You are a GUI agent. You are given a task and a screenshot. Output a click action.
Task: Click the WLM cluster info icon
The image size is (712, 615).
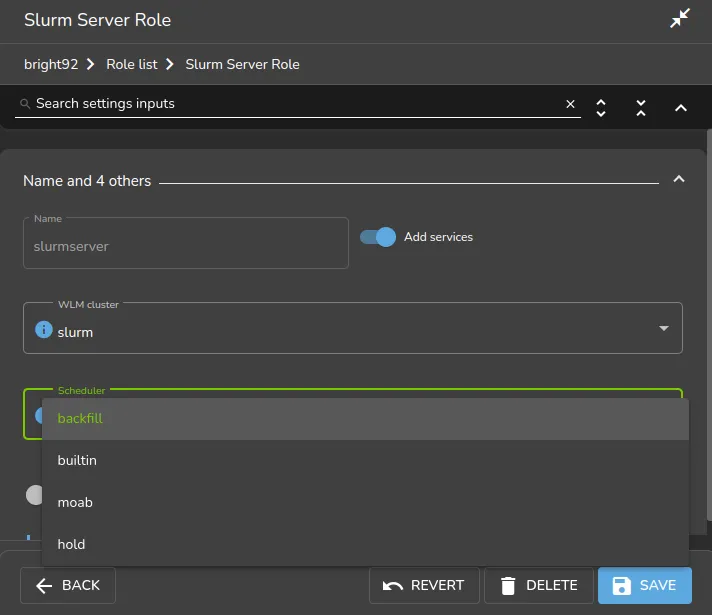tap(44, 330)
